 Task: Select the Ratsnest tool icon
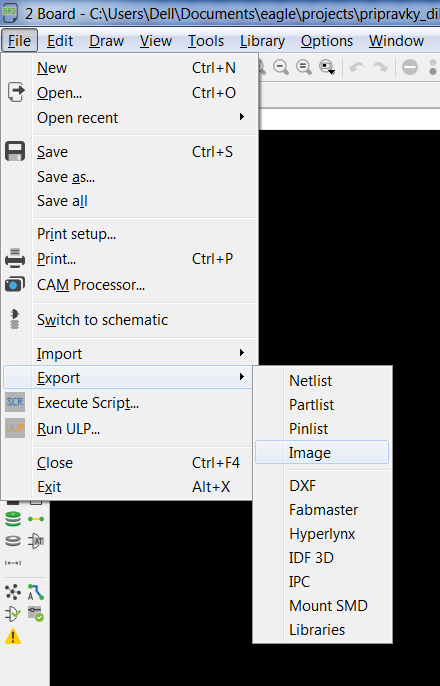tap(13, 592)
